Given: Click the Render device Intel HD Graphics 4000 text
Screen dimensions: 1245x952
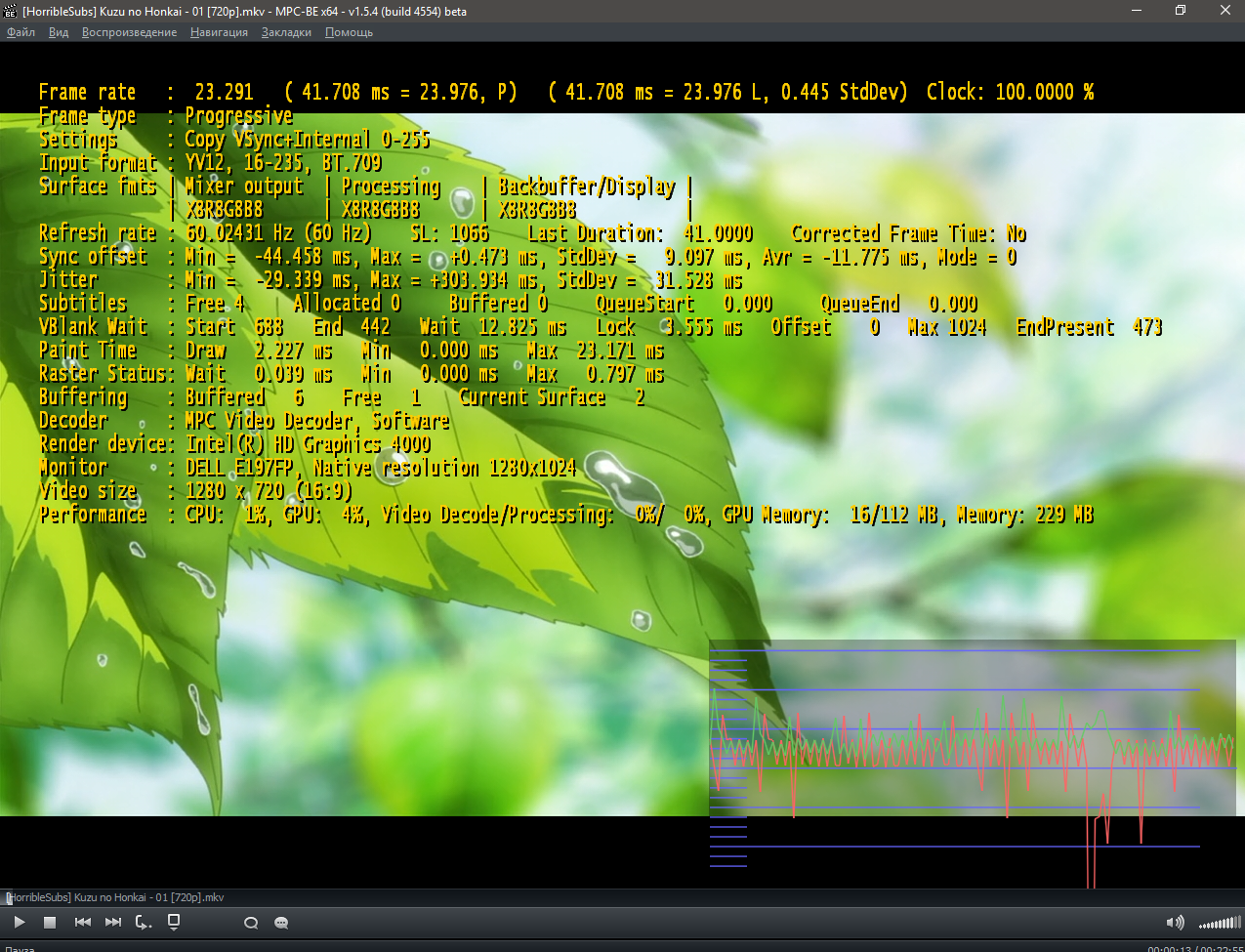Looking at the screenshot, I should click(x=234, y=444).
